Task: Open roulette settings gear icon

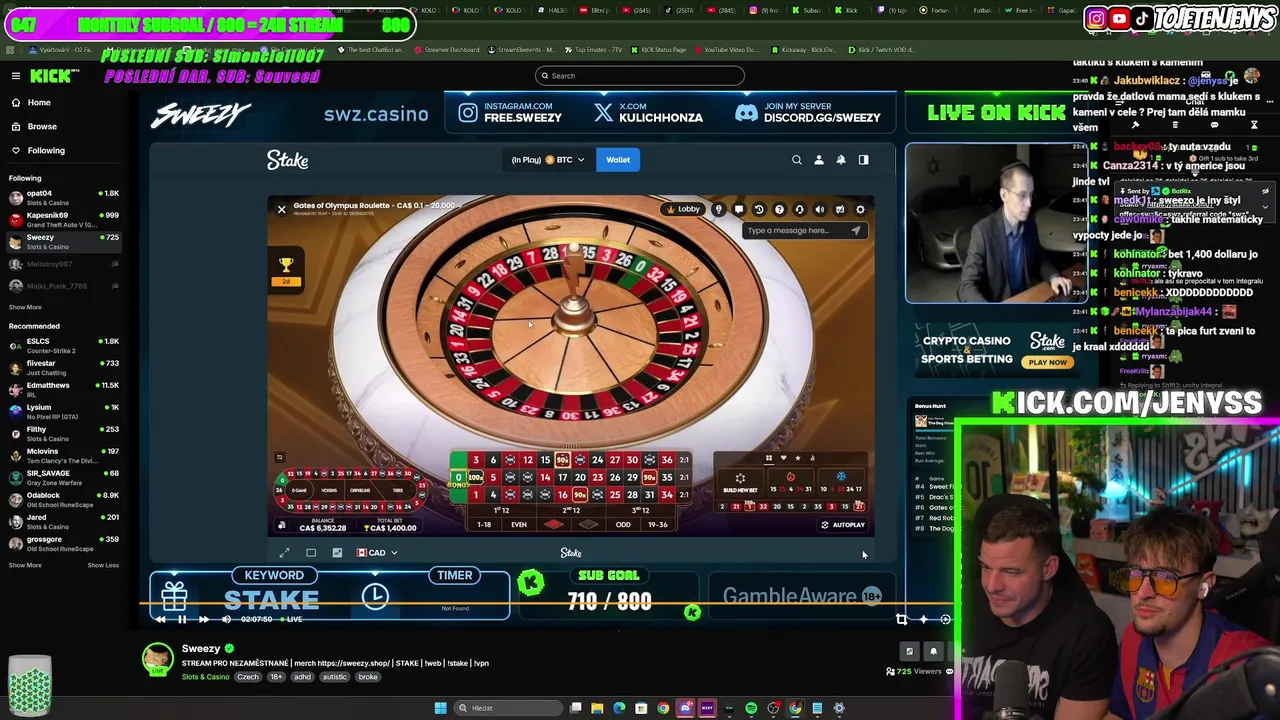Action: click(x=860, y=209)
